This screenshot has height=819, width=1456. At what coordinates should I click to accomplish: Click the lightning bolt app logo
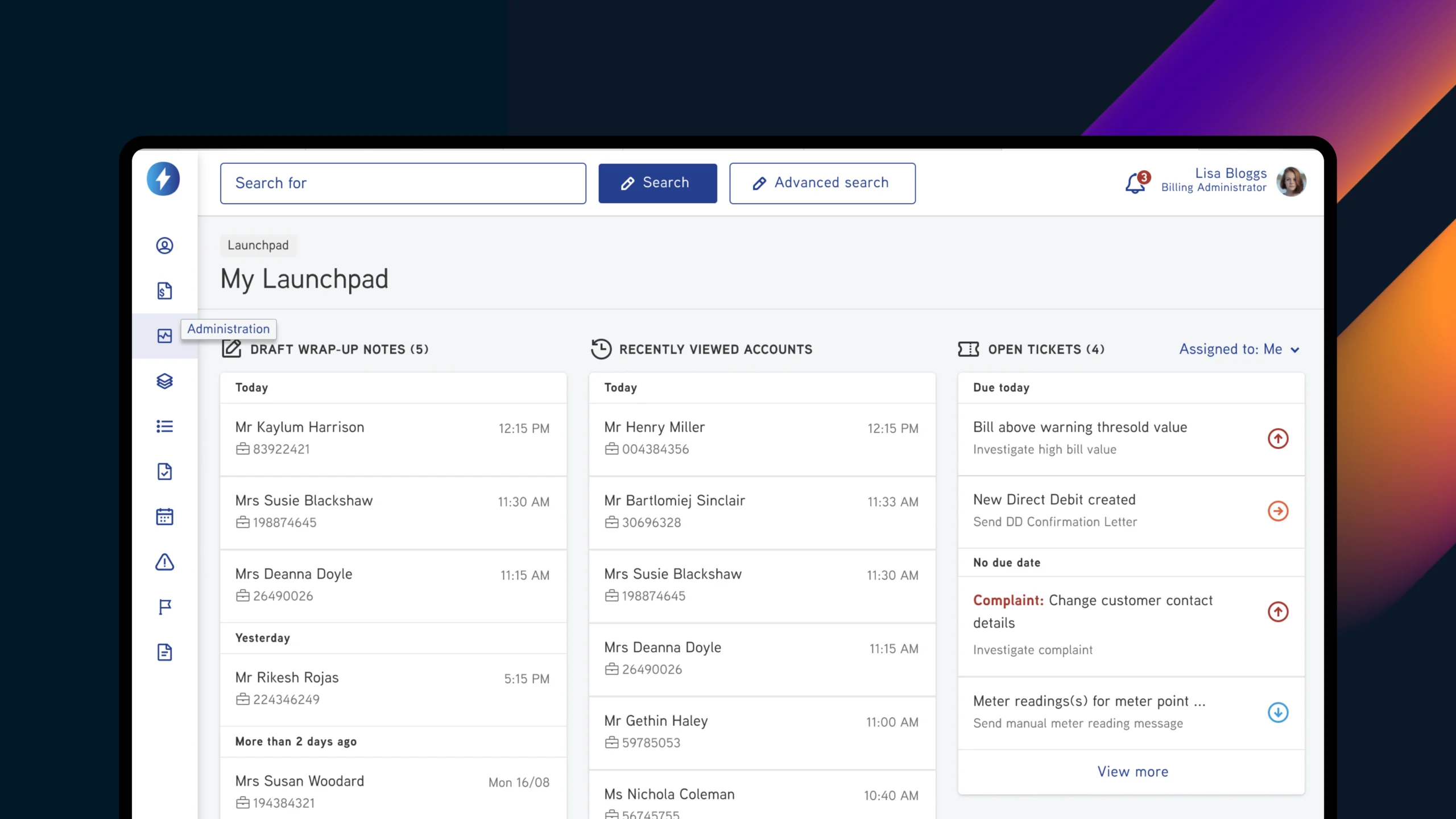(x=163, y=179)
